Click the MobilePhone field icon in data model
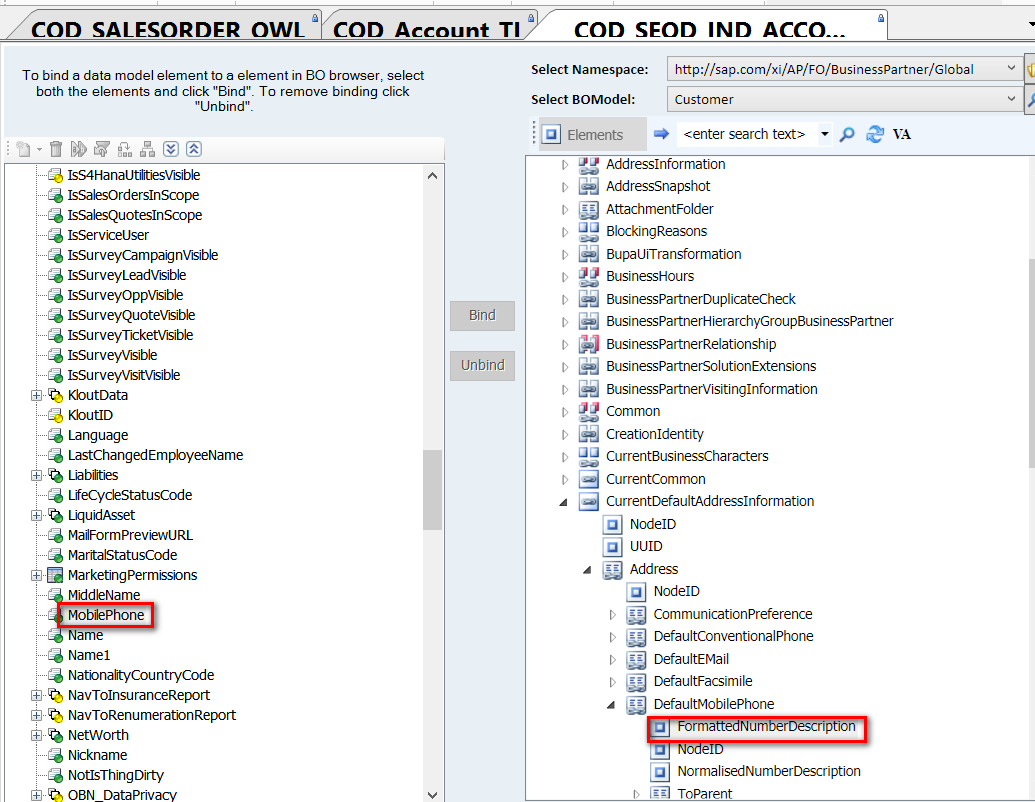 click(56, 615)
